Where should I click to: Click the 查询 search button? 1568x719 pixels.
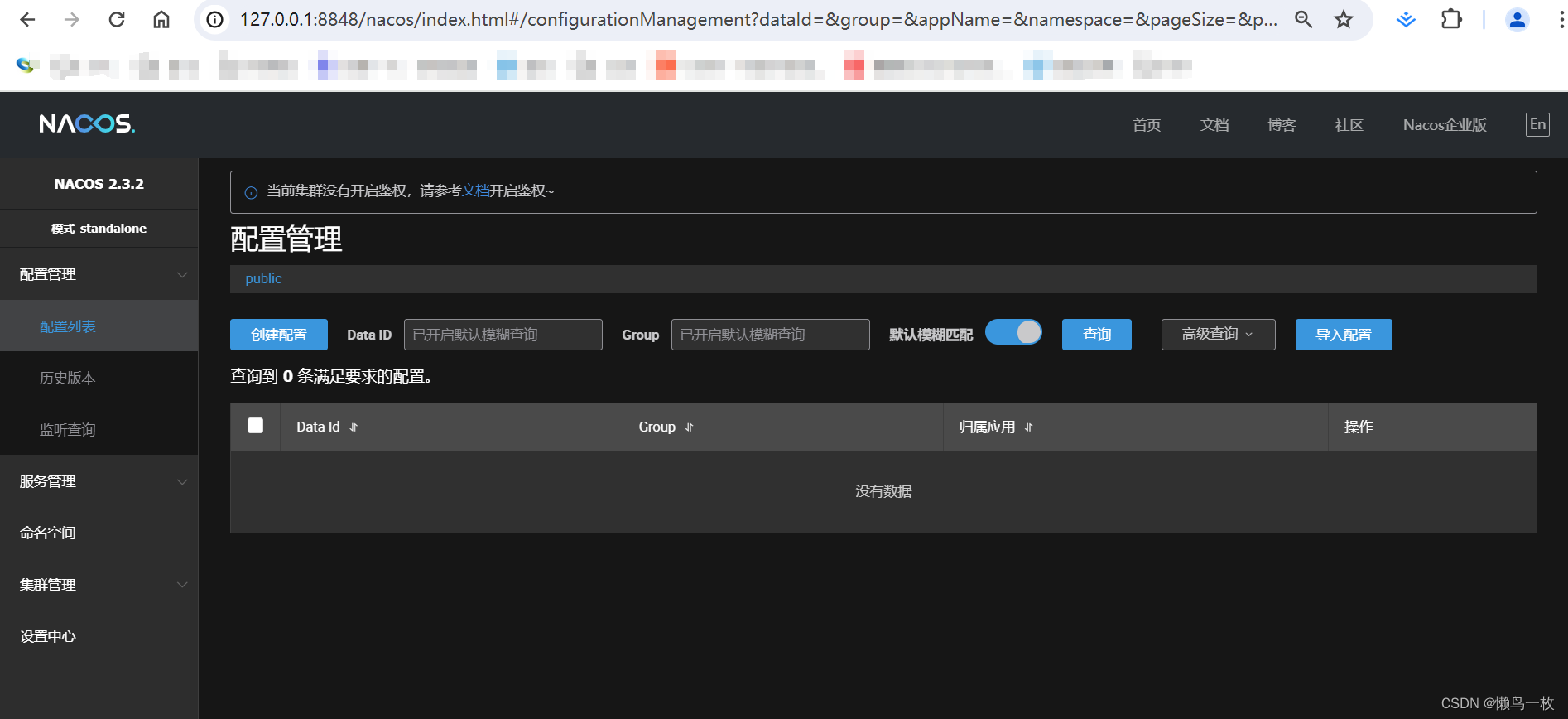(1097, 335)
